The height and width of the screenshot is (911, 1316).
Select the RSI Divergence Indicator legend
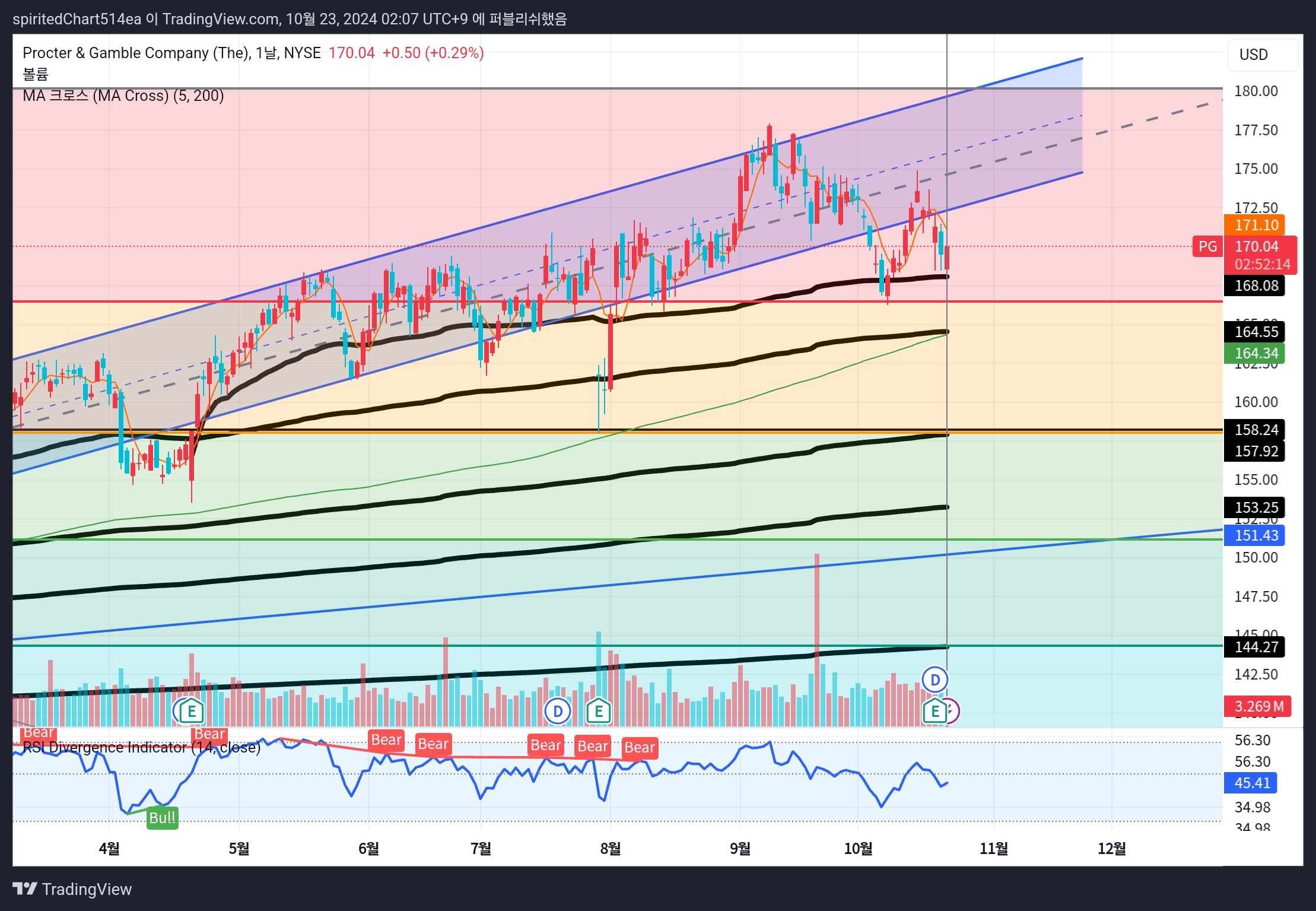(x=141, y=747)
